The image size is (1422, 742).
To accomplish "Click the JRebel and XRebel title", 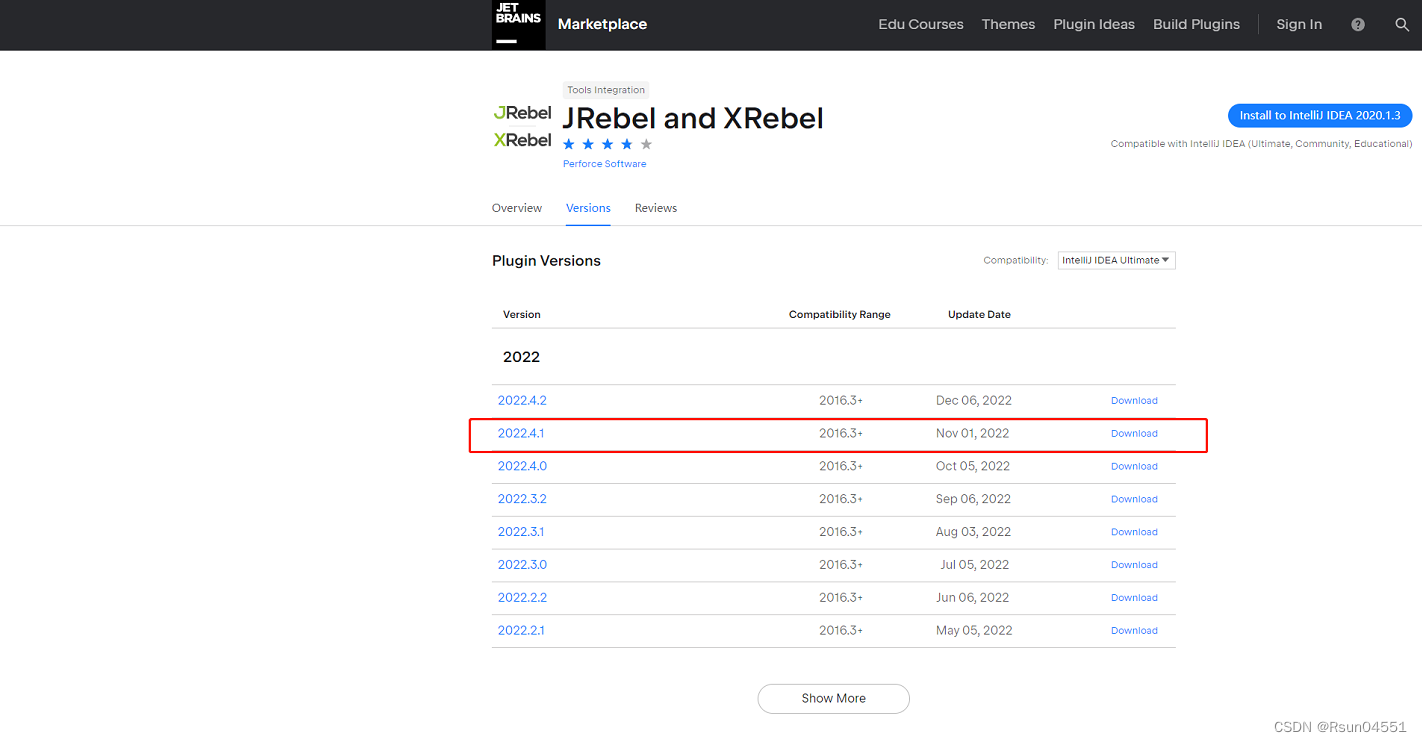I will [x=693, y=118].
